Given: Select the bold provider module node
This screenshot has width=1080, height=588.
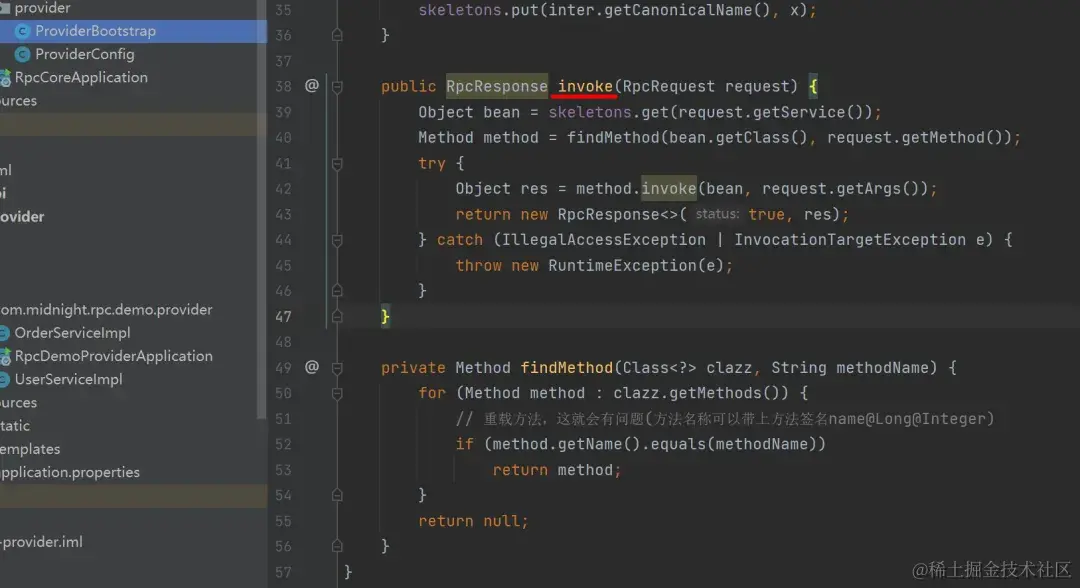Looking at the screenshot, I should [x=22, y=217].
